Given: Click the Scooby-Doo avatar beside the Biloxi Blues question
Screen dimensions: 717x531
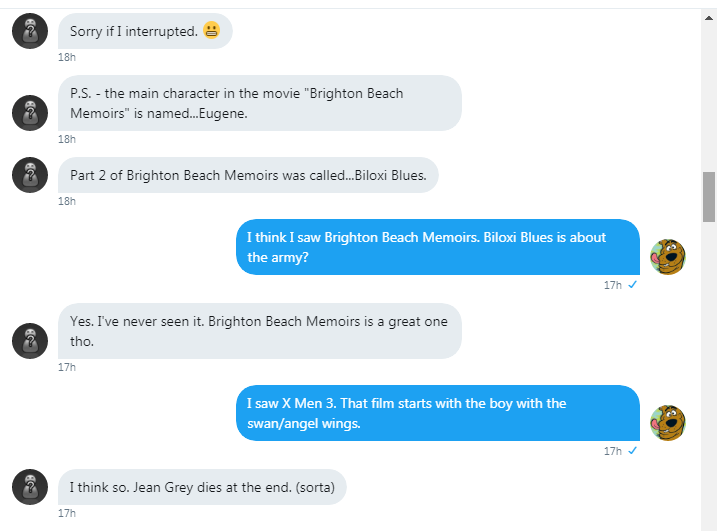Looking at the screenshot, I should point(668,257).
